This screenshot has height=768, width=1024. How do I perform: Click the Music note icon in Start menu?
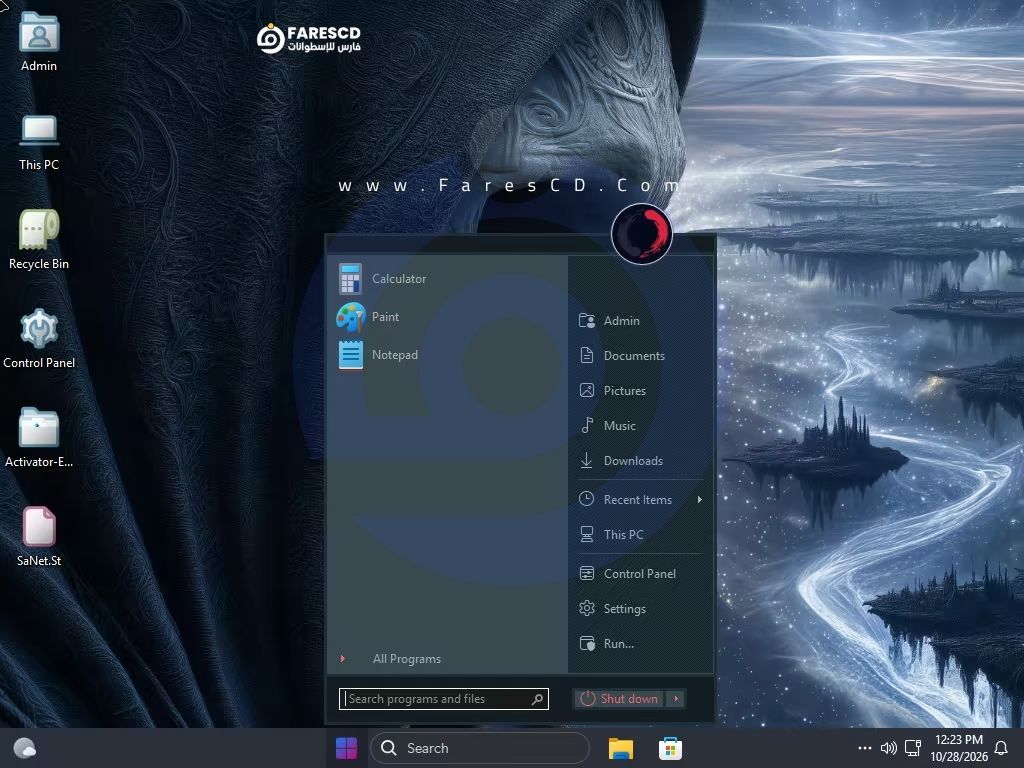pyautogui.click(x=587, y=426)
